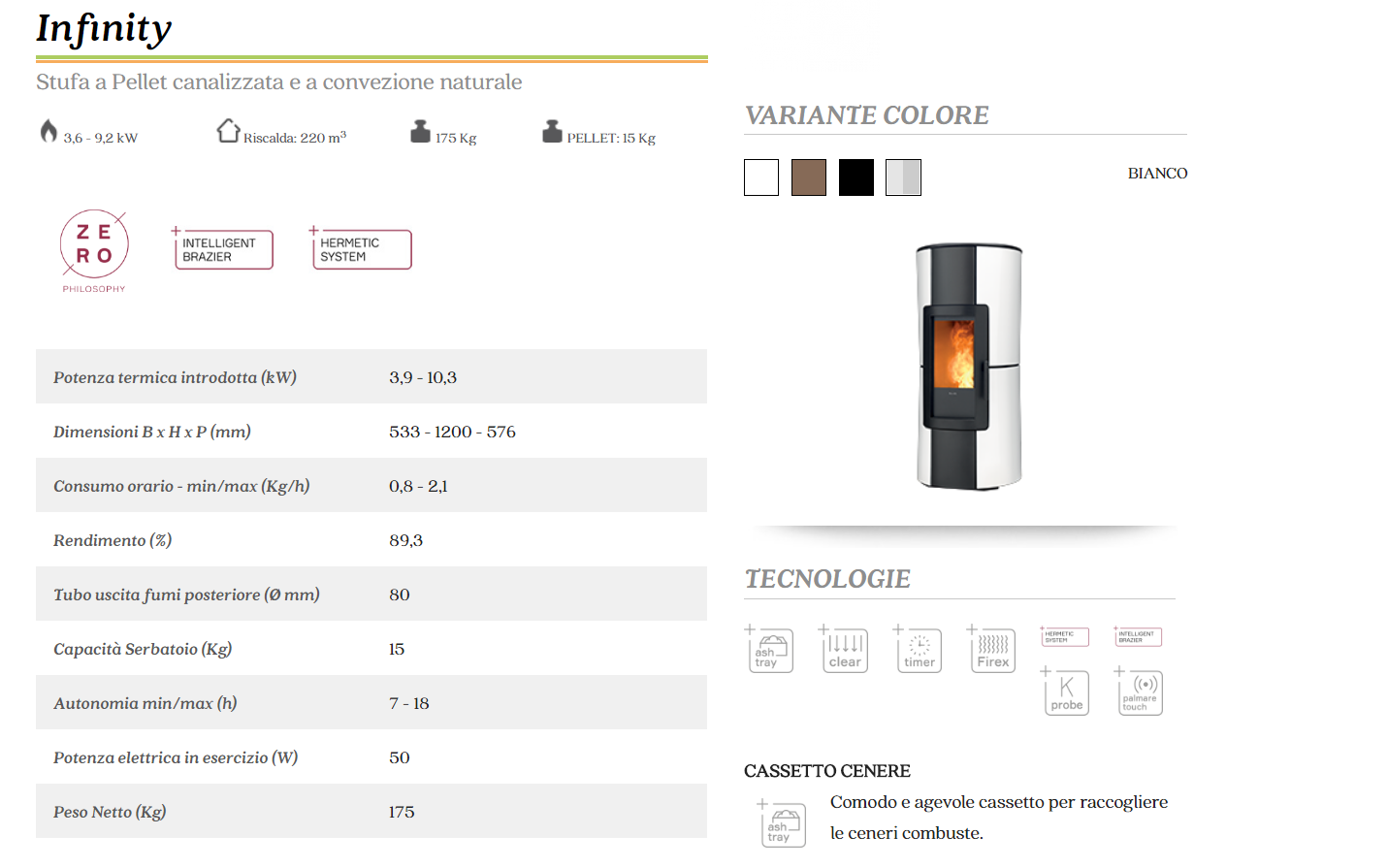The image size is (1388, 868).
Task: Select the palmare touch technology icon
Action: tap(1139, 691)
